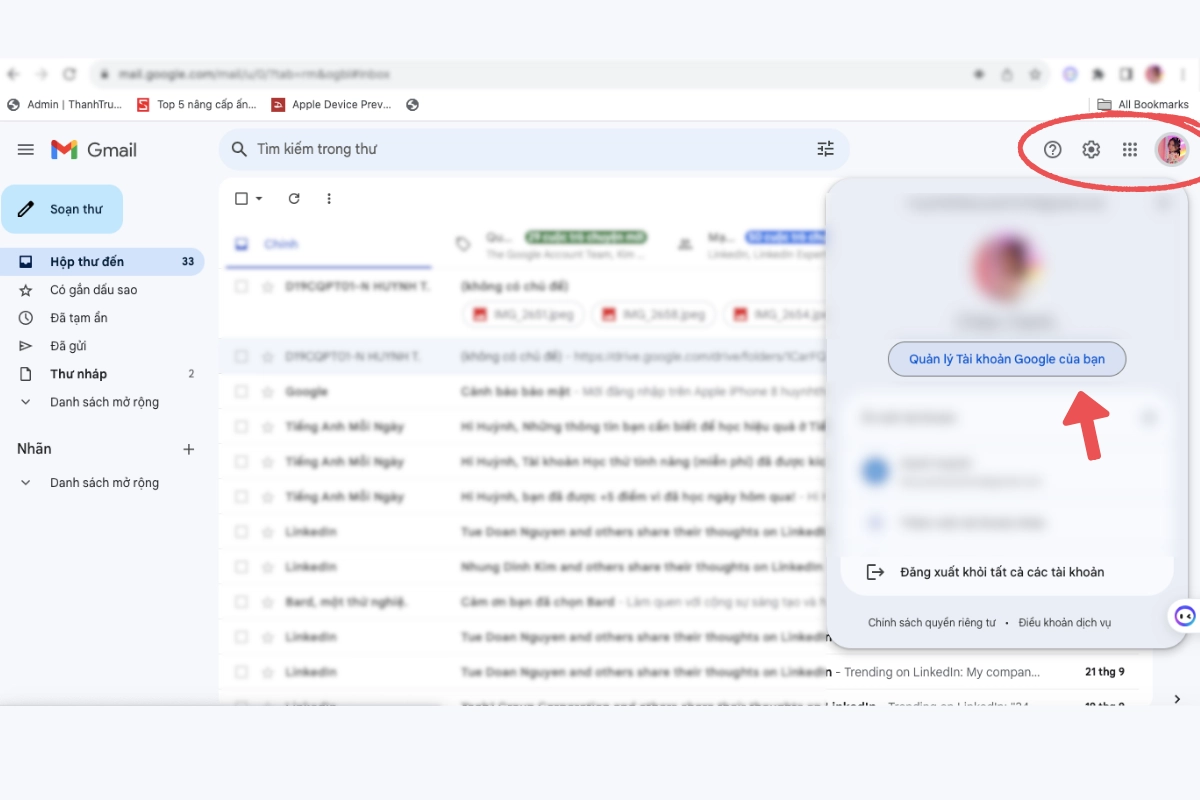Toggle the select-all messages checkbox
This screenshot has height=800, width=1200.
tap(239, 198)
